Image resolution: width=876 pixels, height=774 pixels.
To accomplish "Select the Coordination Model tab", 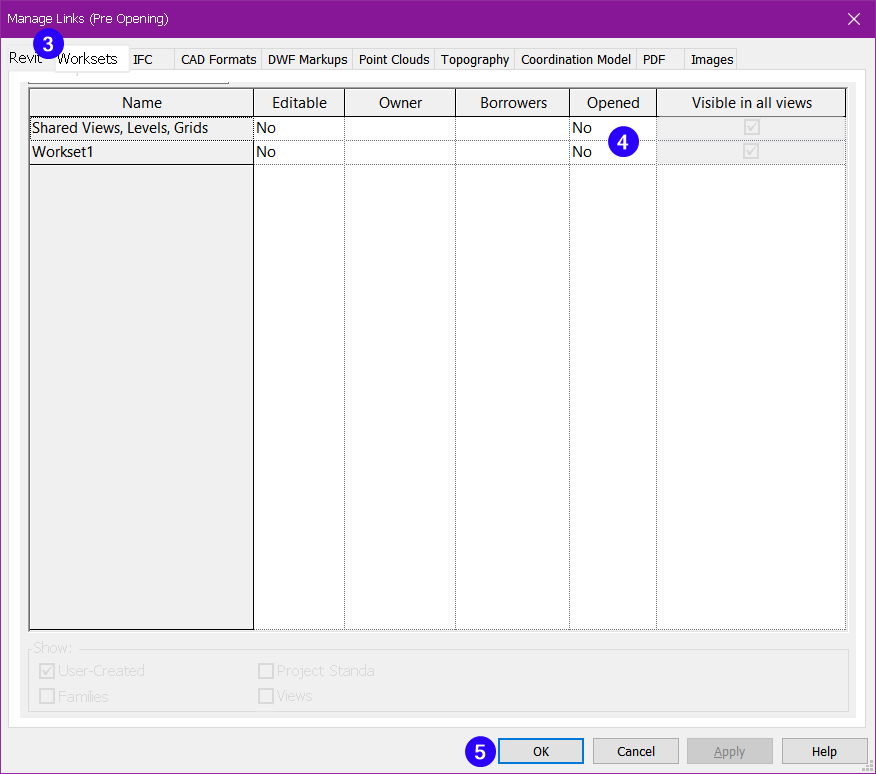I will pyautogui.click(x=575, y=59).
